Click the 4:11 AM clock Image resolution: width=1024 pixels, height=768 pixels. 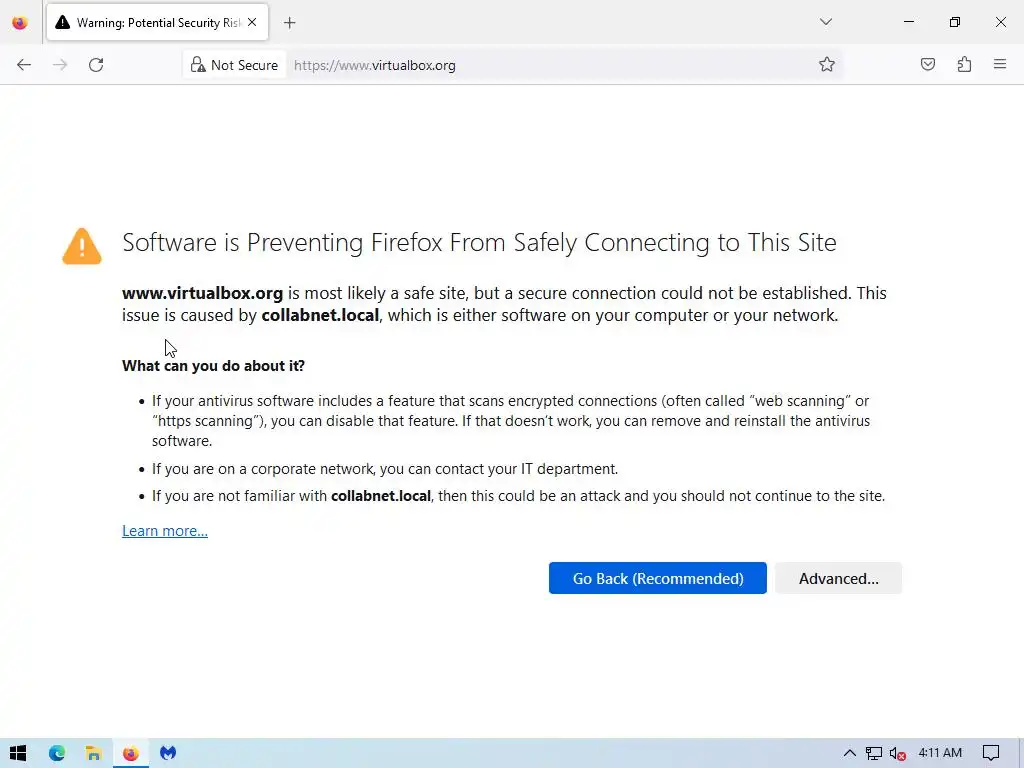940,752
